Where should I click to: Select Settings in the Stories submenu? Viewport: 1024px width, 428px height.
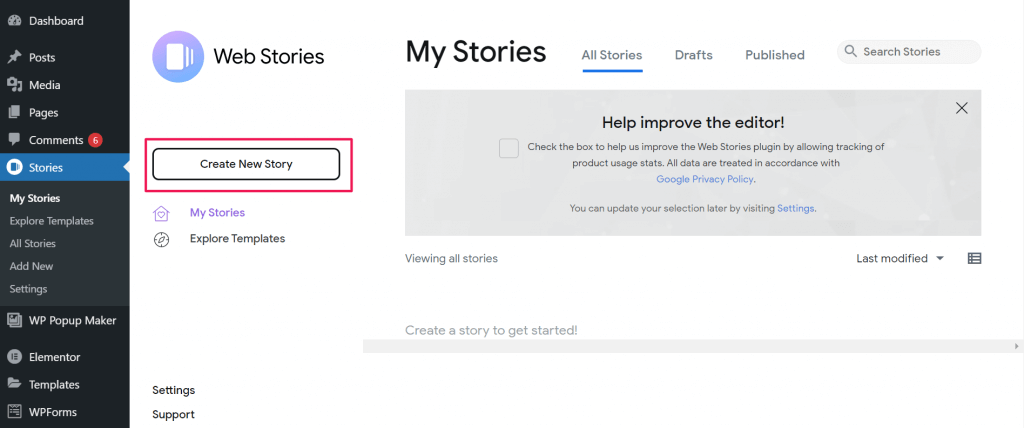[x=28, y=289]
